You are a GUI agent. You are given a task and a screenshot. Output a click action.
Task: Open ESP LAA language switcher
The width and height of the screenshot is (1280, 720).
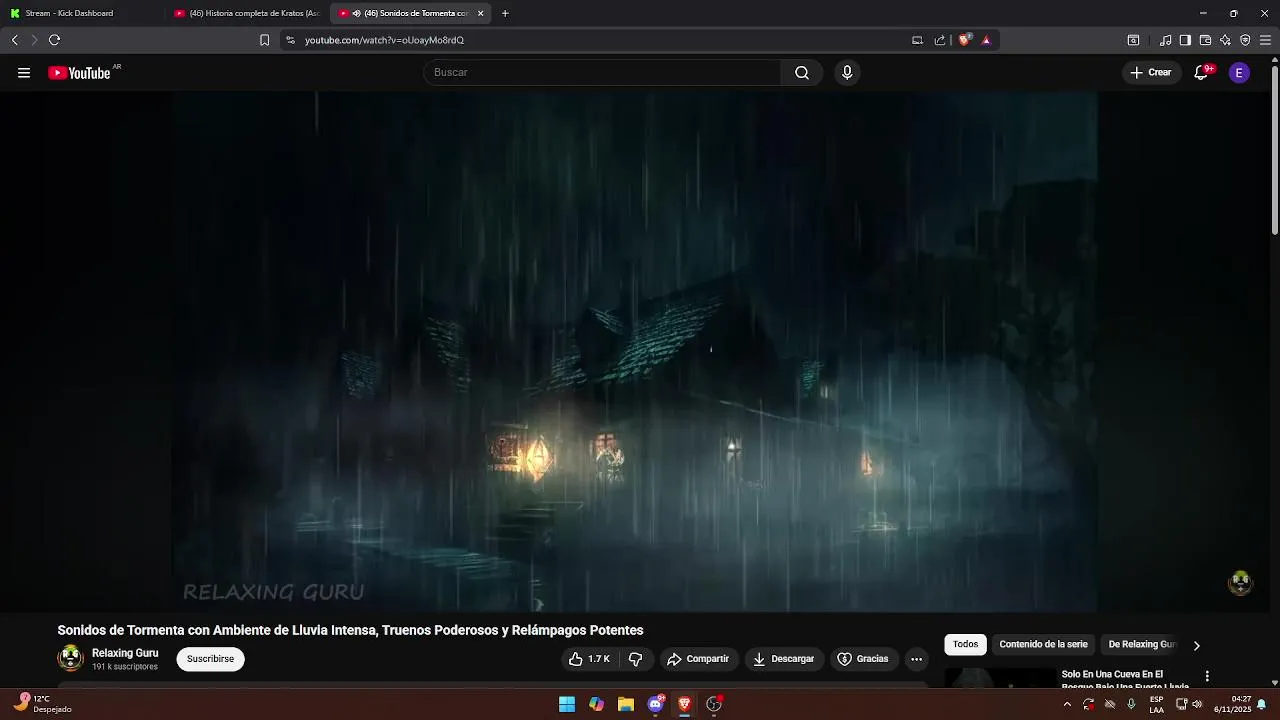click(x=1156, y=704)
